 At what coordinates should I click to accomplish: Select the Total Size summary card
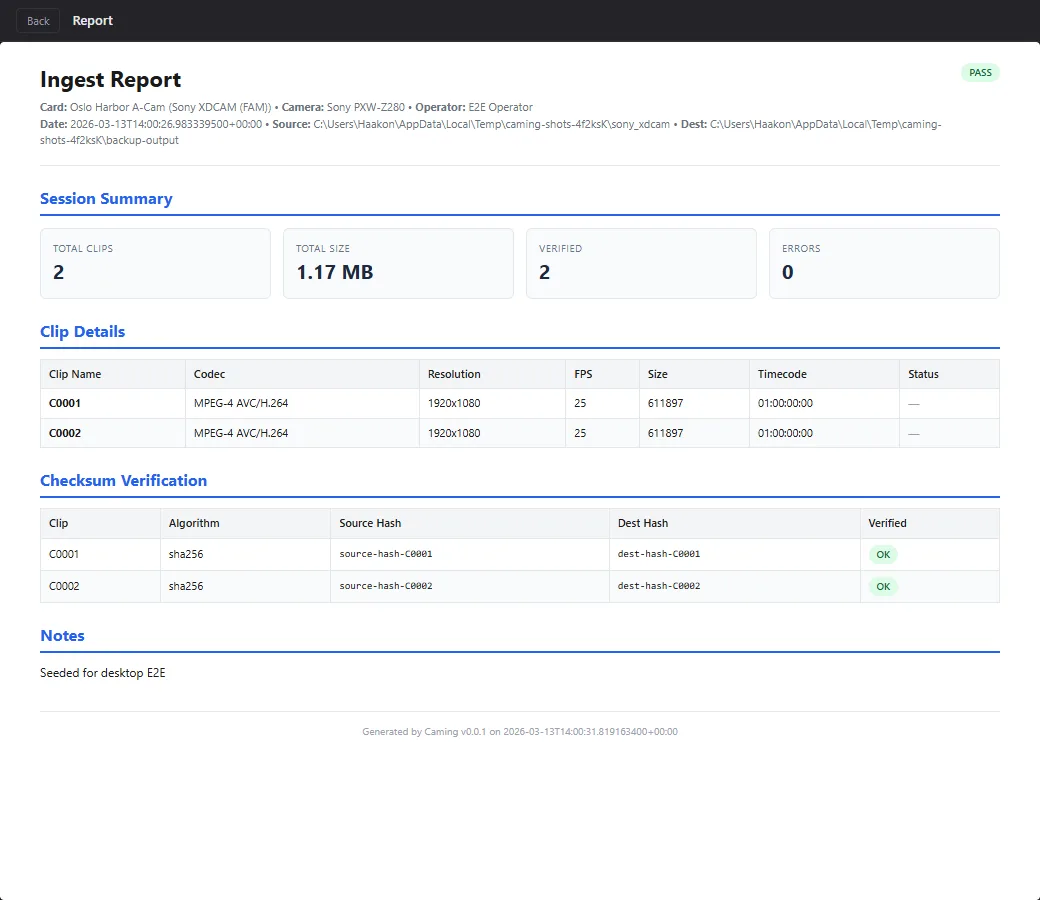tap(398, 263)
